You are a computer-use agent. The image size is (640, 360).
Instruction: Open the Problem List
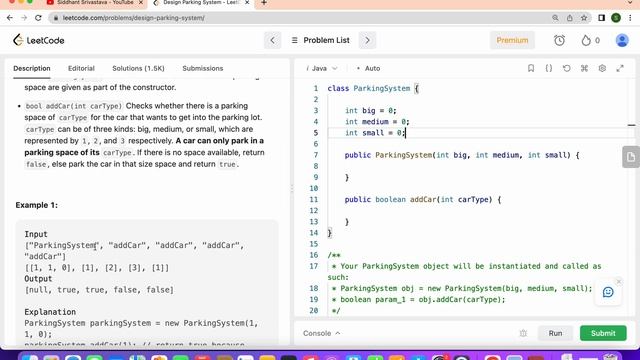[320, 40]
